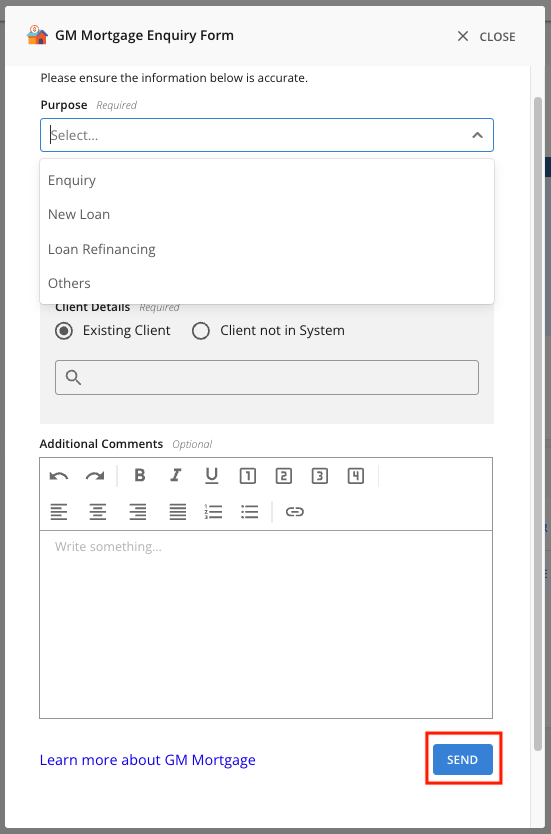Justify the text
This screenshot has width=551, height=834.
(178, 512)
